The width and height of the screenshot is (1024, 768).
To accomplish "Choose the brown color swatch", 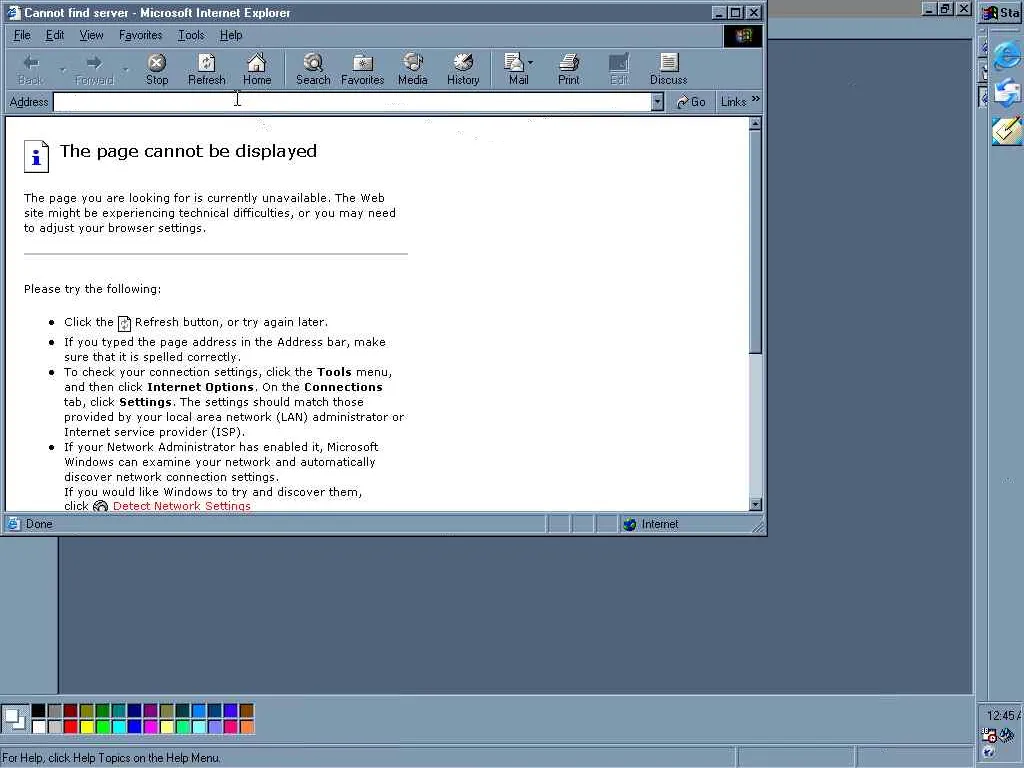I will 246,711.
